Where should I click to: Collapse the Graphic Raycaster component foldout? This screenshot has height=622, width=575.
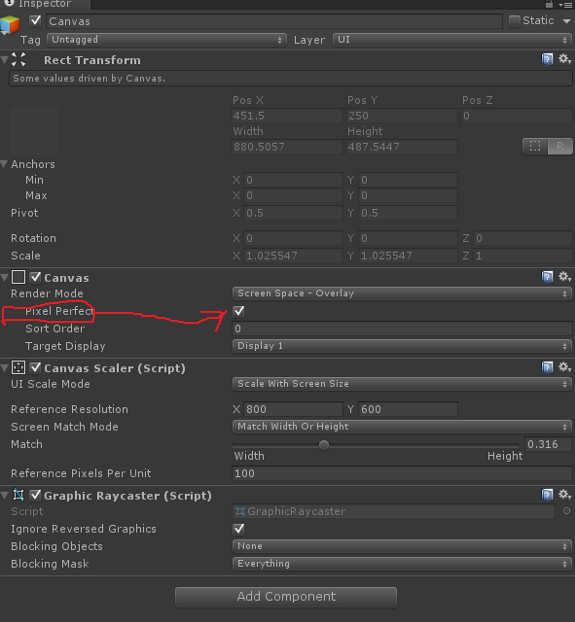tap(5, 495)
